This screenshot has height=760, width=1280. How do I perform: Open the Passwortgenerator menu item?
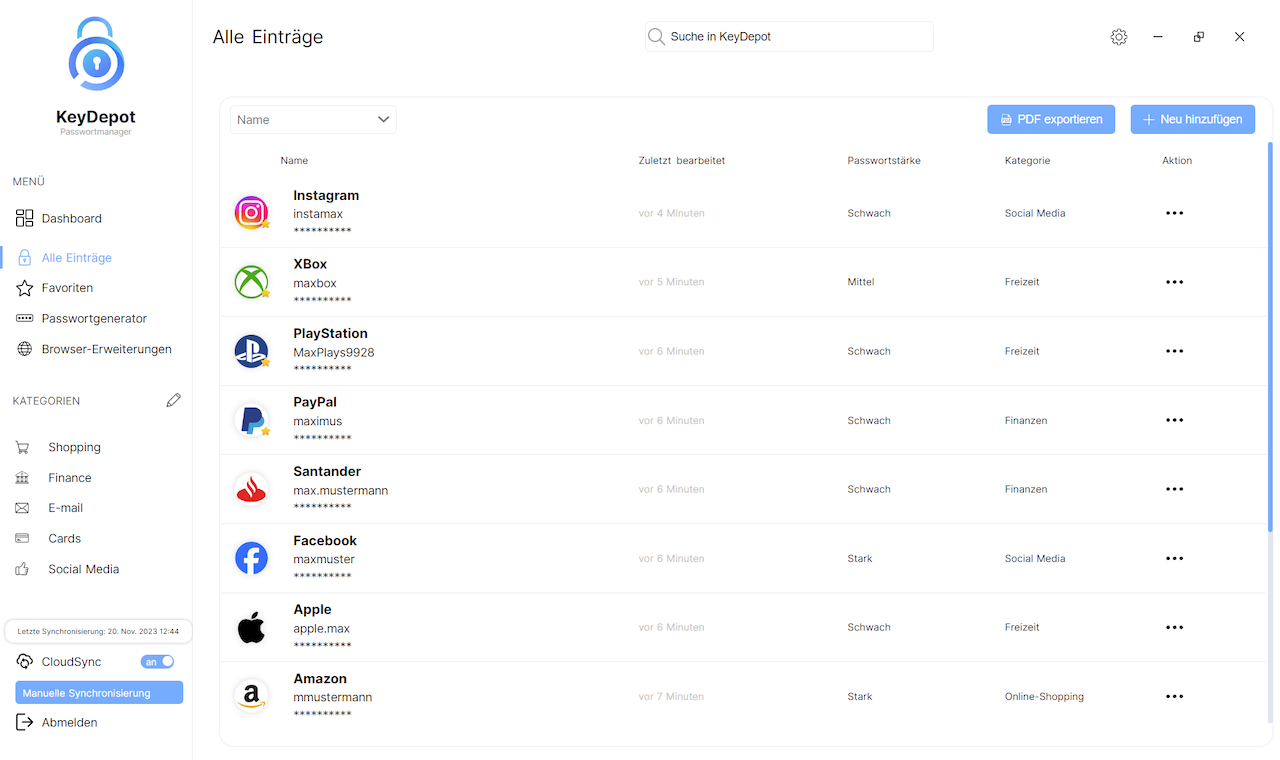94,319
